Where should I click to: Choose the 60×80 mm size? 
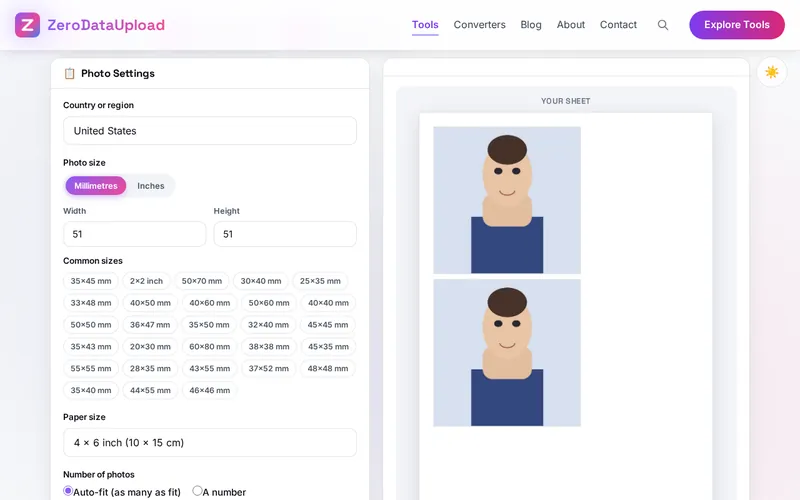[210, 347]
